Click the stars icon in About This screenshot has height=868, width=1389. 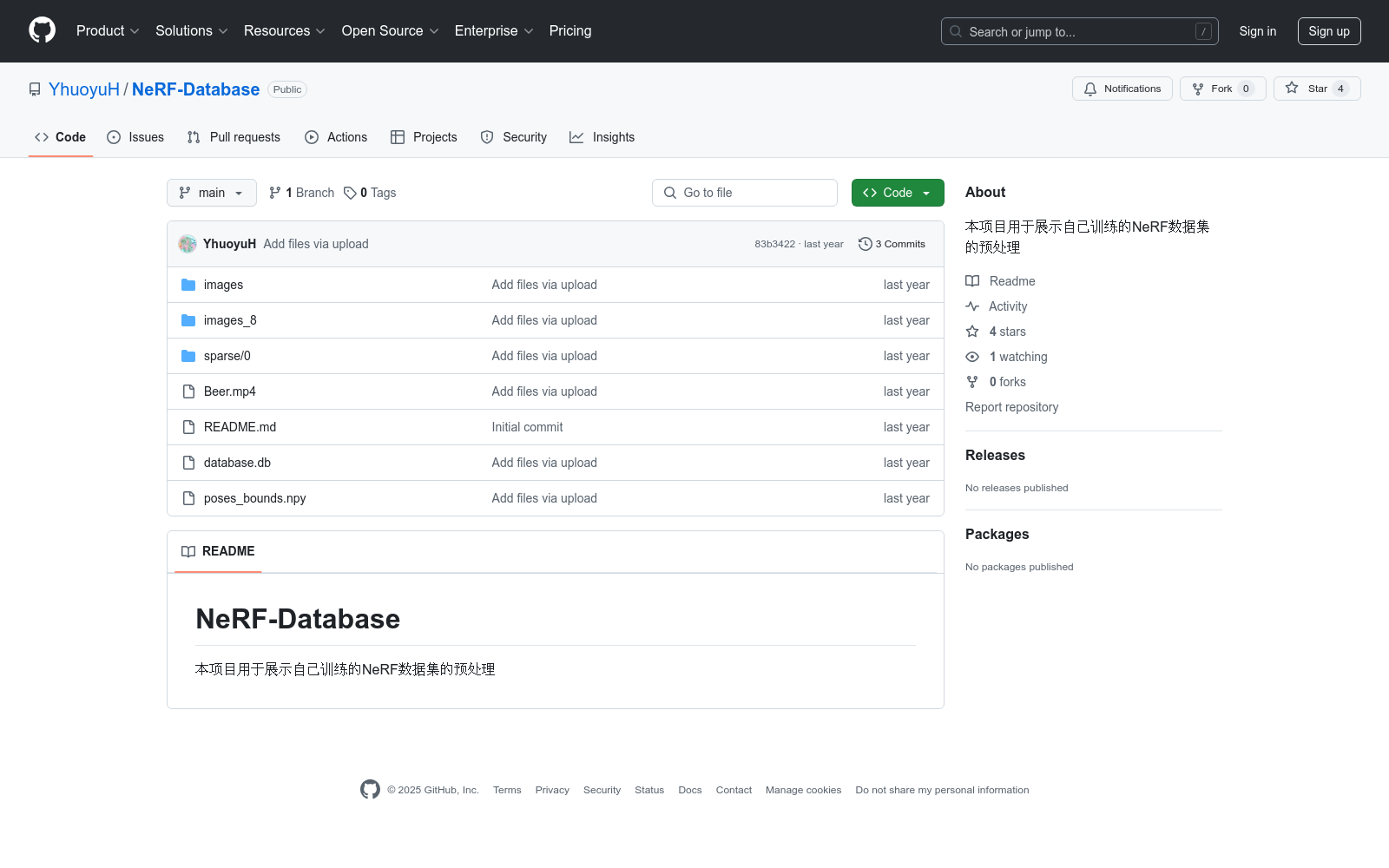(x=972, y=332)
